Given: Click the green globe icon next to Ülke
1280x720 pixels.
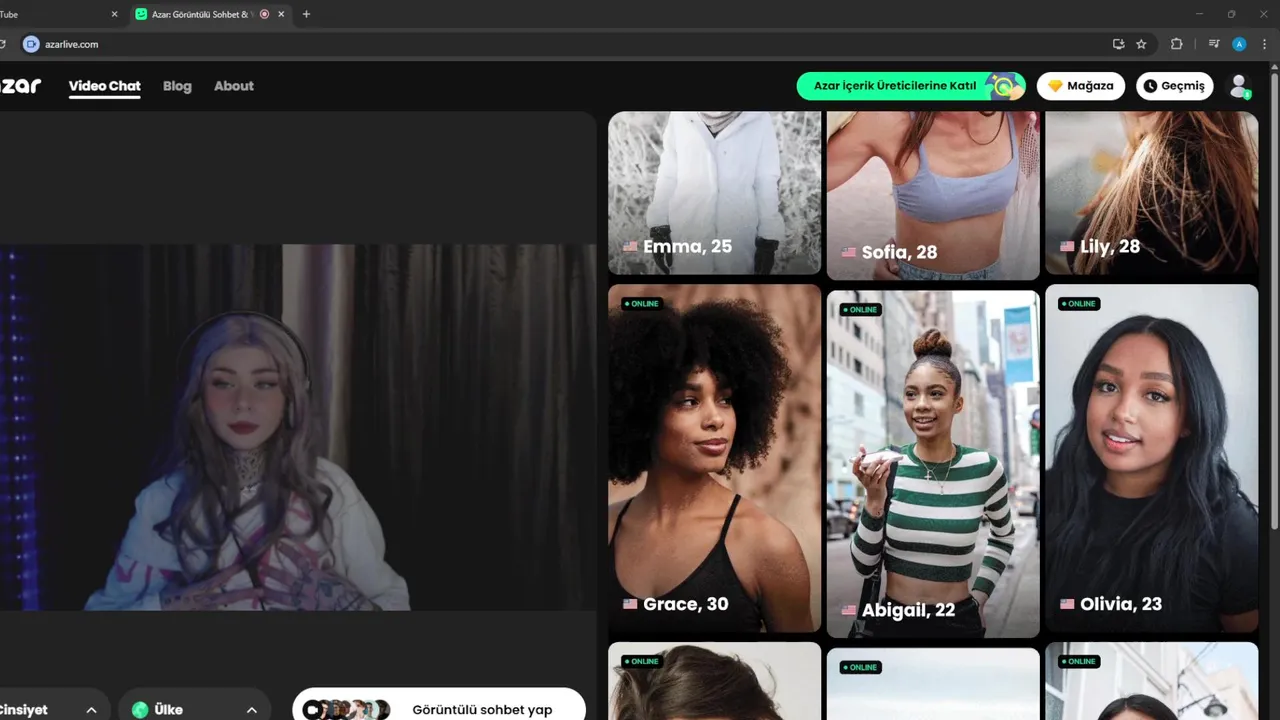Looking at the screenshot, I should tap(140, 710).
